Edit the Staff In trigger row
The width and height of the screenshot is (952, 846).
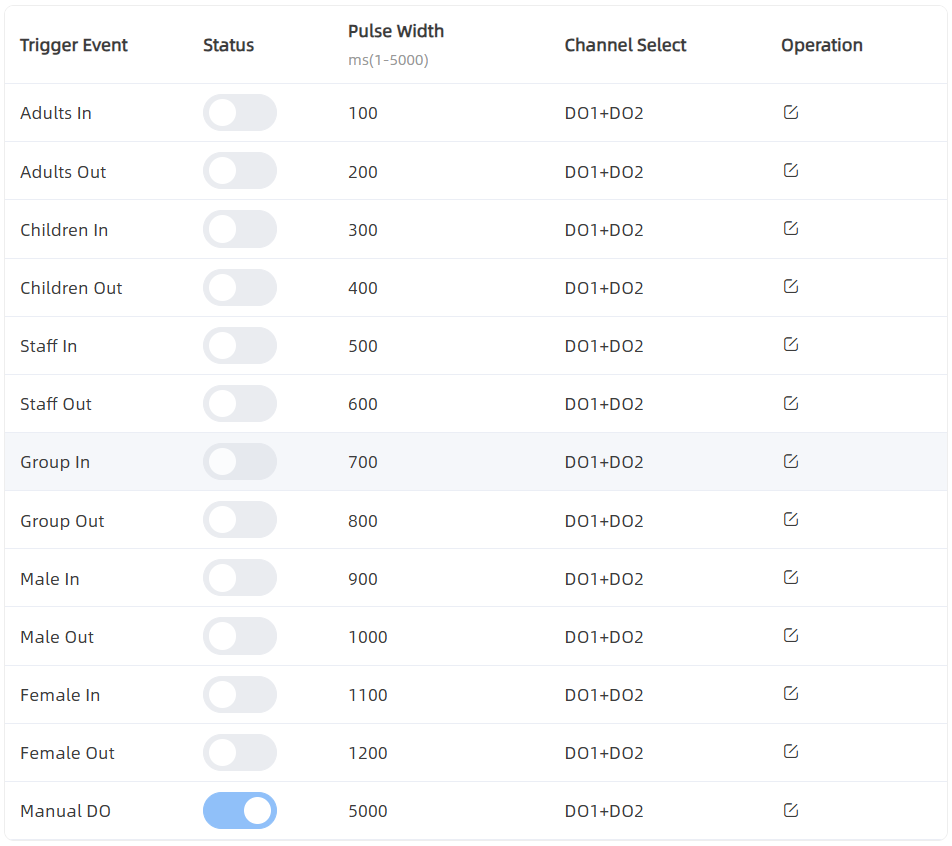[x=790, y=345]
